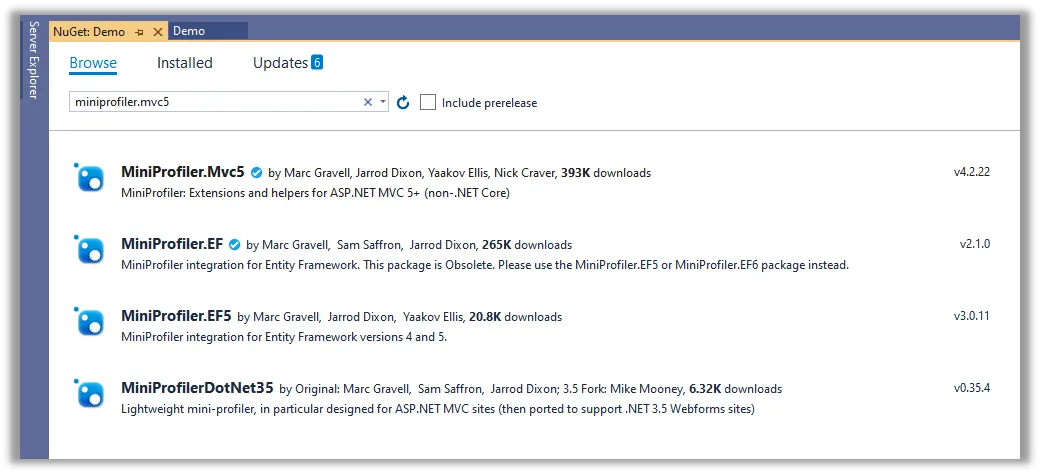Click the MiniProfilerDotNet35 package icon

coord(89,393)
